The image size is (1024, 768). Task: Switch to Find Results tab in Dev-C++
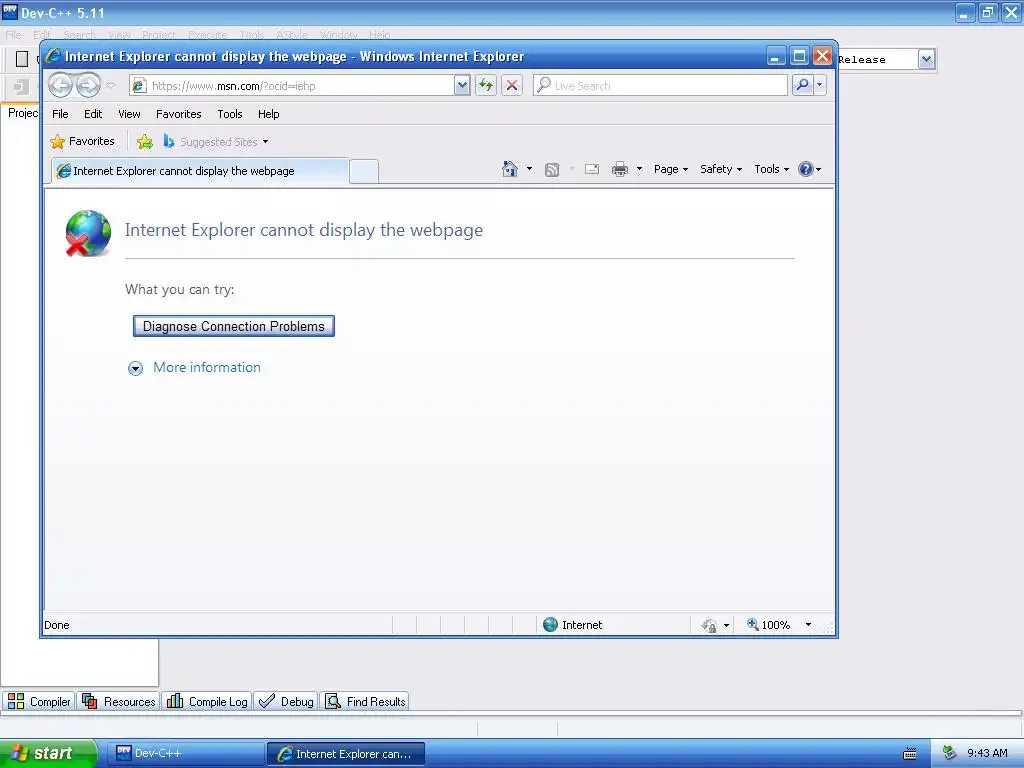[365, 701]
